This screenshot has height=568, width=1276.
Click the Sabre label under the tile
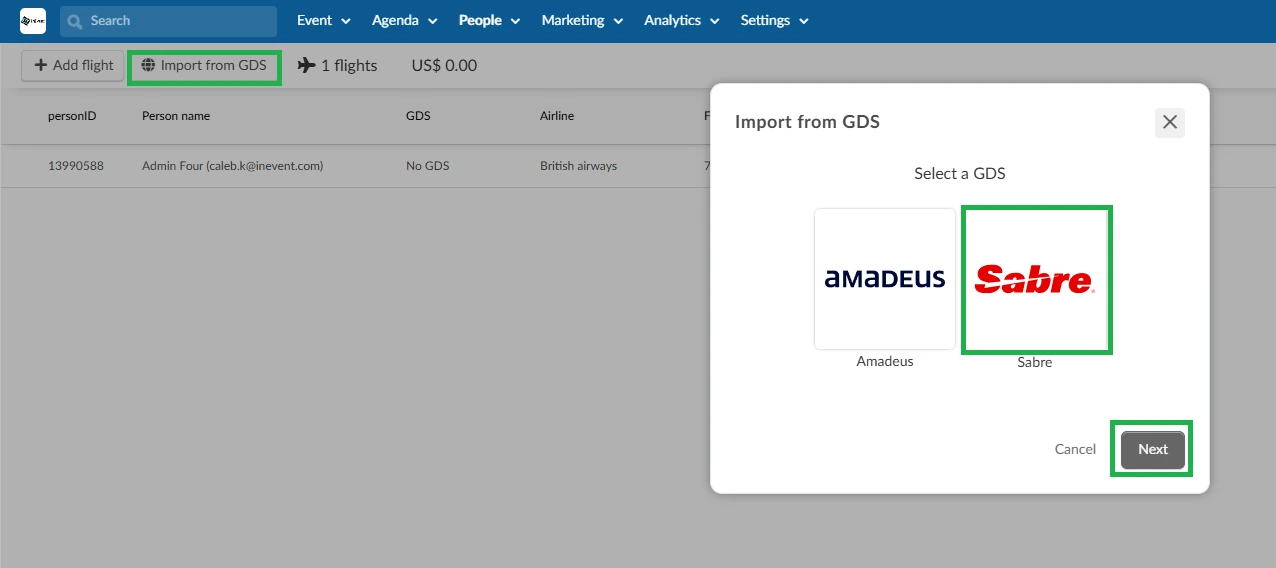1035,363
